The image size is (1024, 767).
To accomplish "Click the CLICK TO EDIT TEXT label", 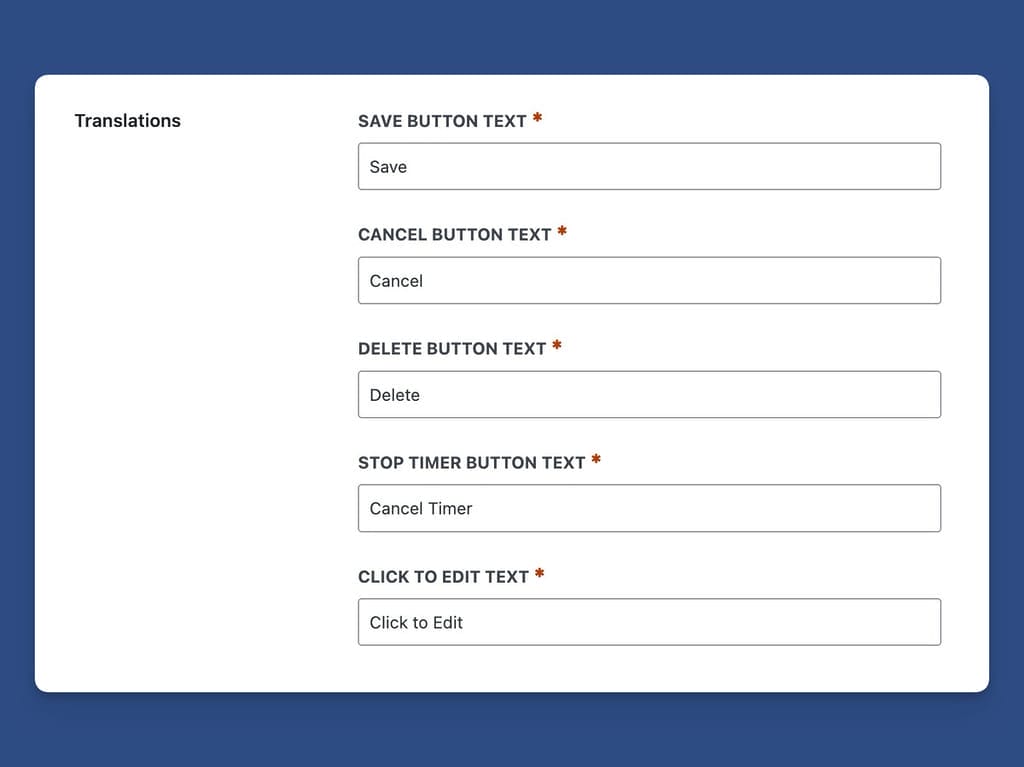I will 441,576.
